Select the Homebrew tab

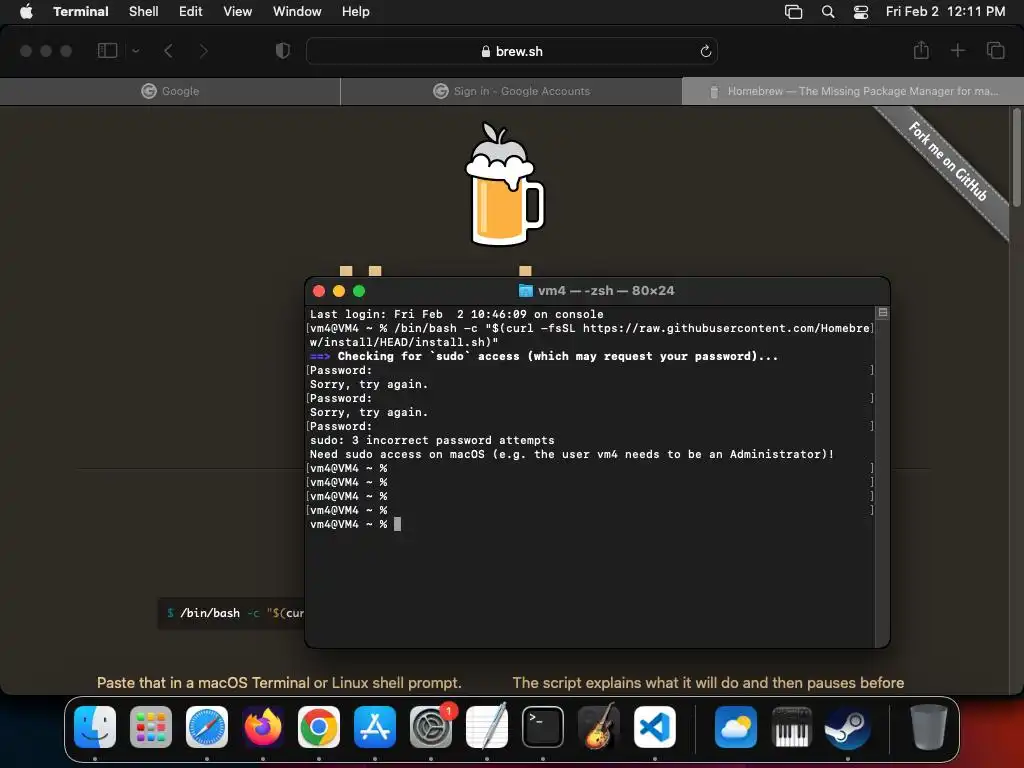tap(852, 91)
